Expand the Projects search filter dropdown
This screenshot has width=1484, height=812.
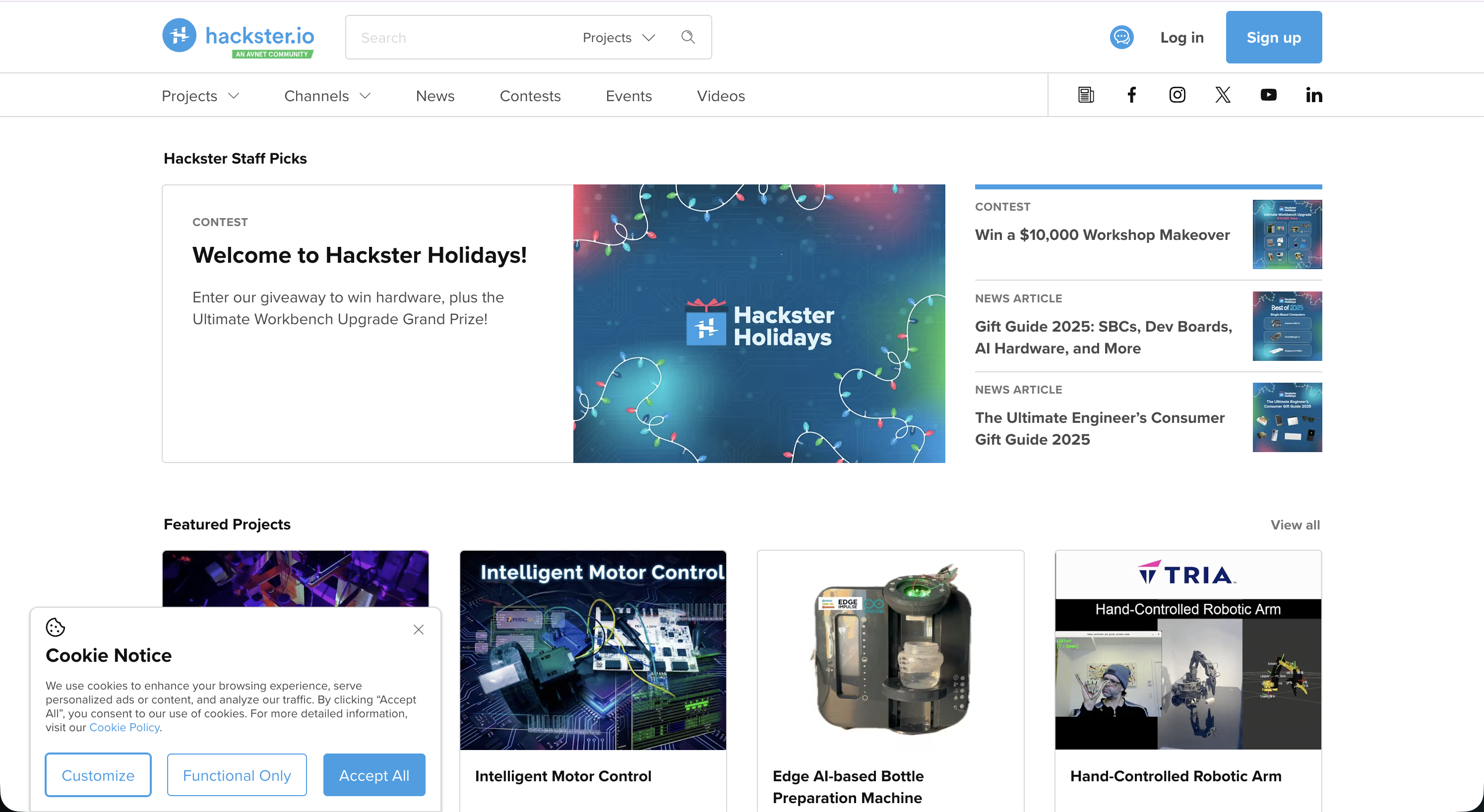pos(618,38)
